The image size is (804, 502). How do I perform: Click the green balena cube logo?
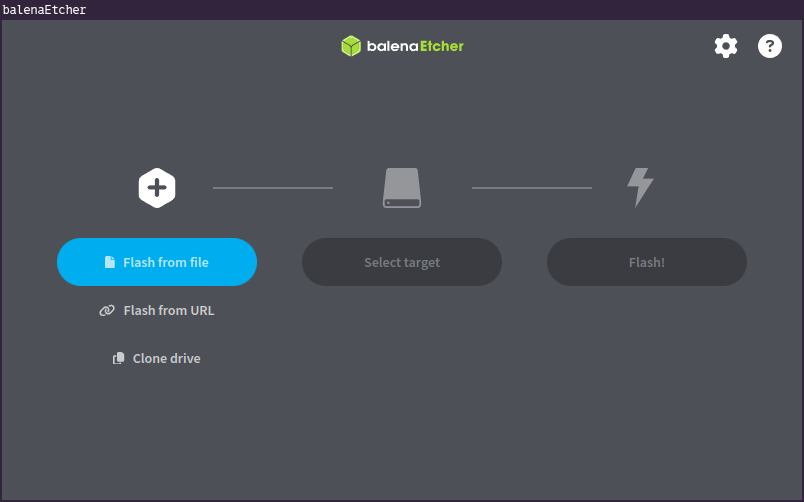350,46
